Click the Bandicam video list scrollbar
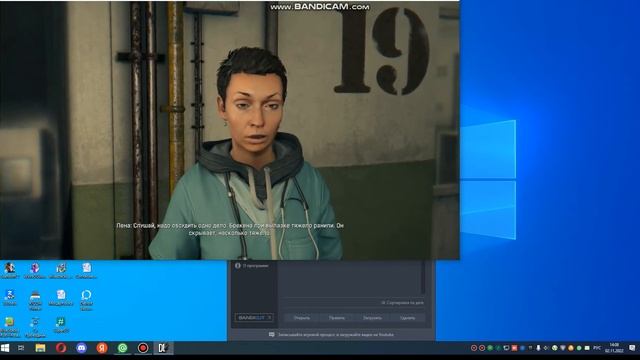The height and width of the screenshot is (360, 640). [x=423, y=278]
